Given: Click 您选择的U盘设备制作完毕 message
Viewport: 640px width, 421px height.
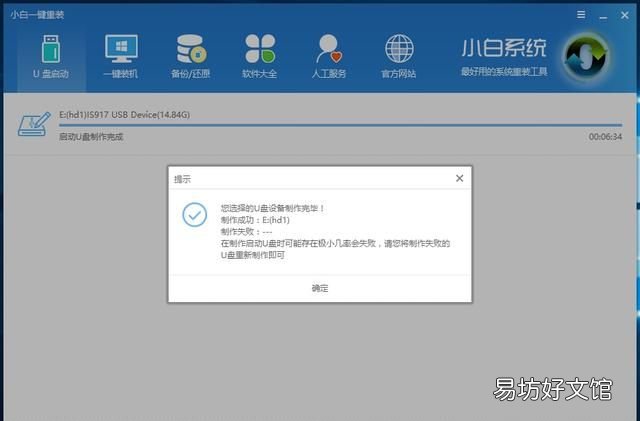Looking at the screenshot, I should 273,208.
